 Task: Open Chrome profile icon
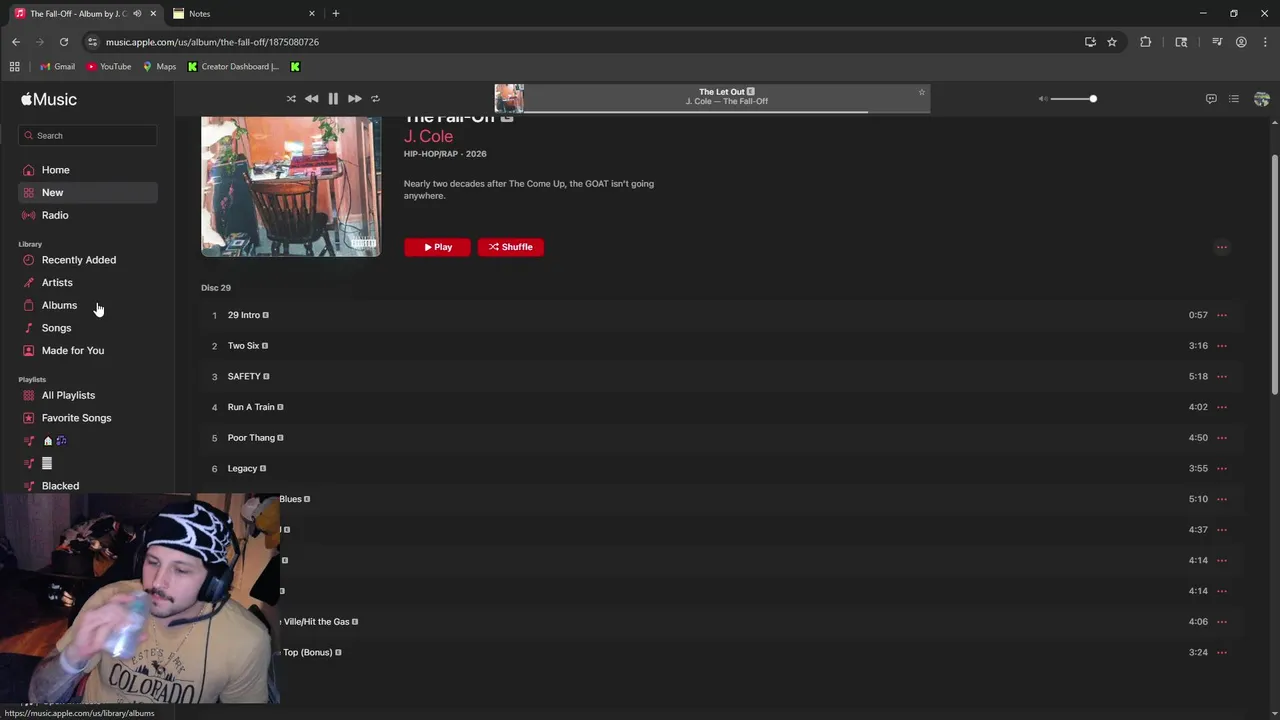[1241, 42]
